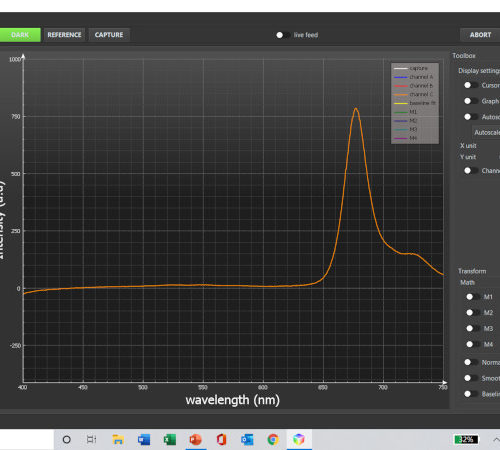Switch to PowerPoint in the taskbar
Image resolution: width=500 pixels, height=450 pixels.
pyautogui.click(x=195, y=440)
